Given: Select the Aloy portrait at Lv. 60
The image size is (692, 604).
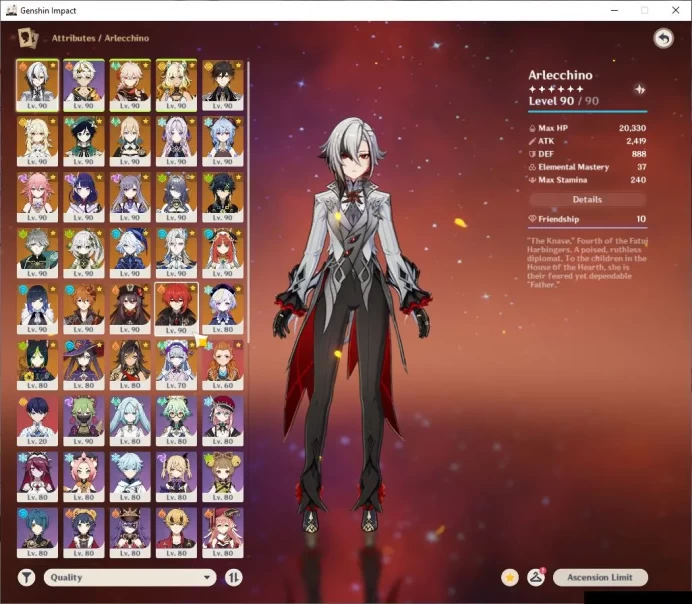Looking at the screenshot, I should point(223,365).
